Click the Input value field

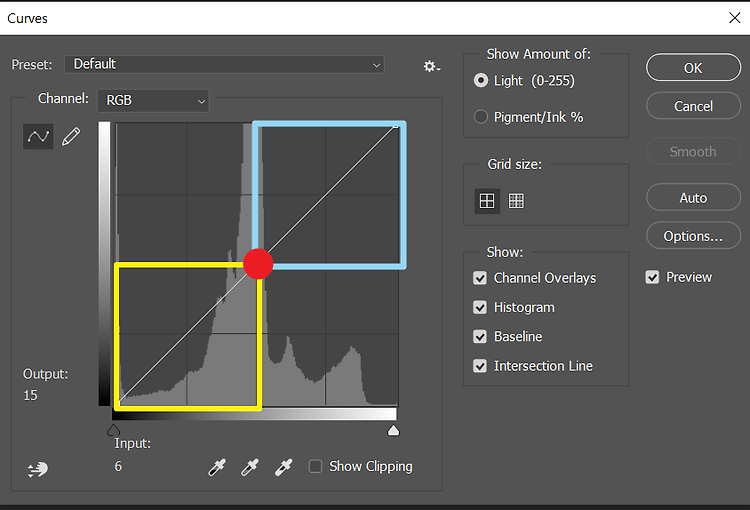pos(118,466)
